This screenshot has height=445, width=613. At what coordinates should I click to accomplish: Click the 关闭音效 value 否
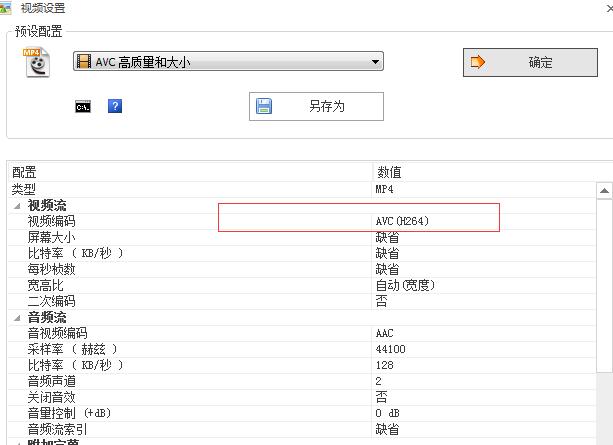[x=381, y=397]
